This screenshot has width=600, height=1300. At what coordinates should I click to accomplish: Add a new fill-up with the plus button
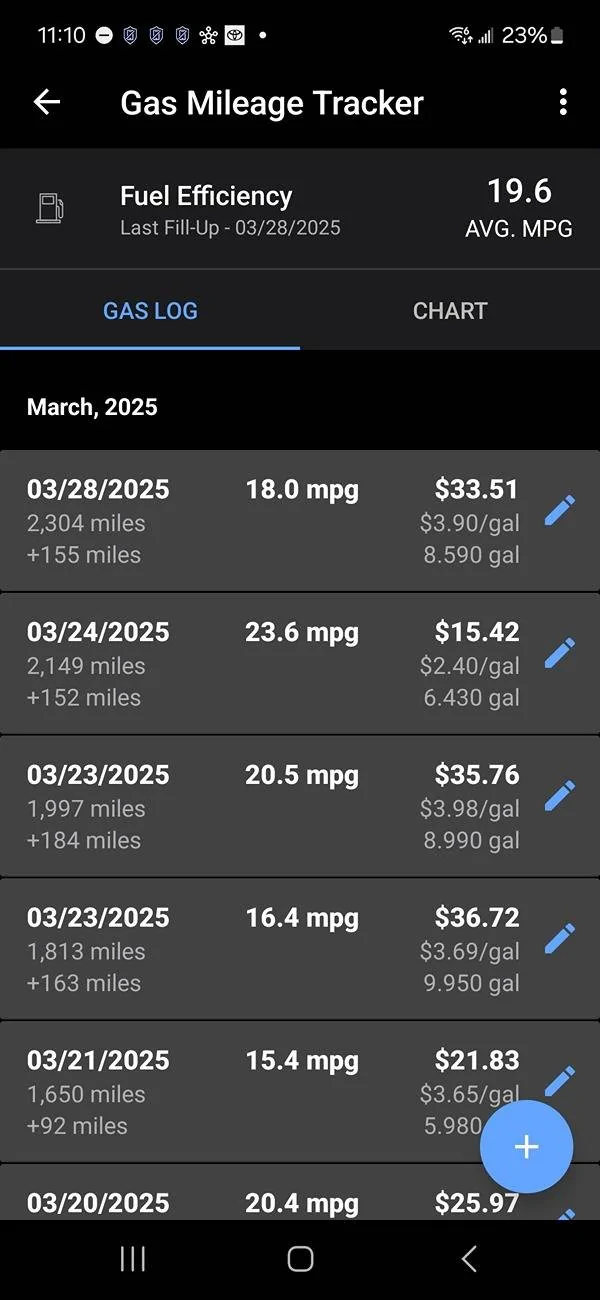527,1147
